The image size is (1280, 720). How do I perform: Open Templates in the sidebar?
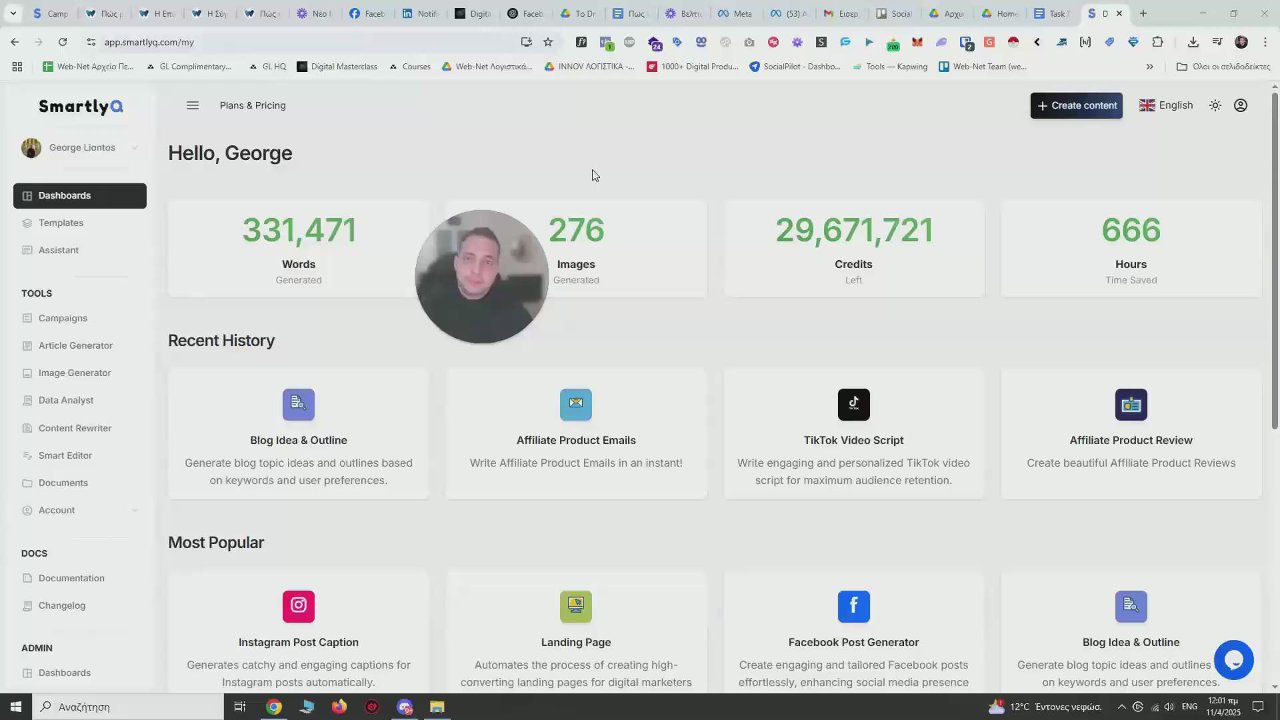60,223
